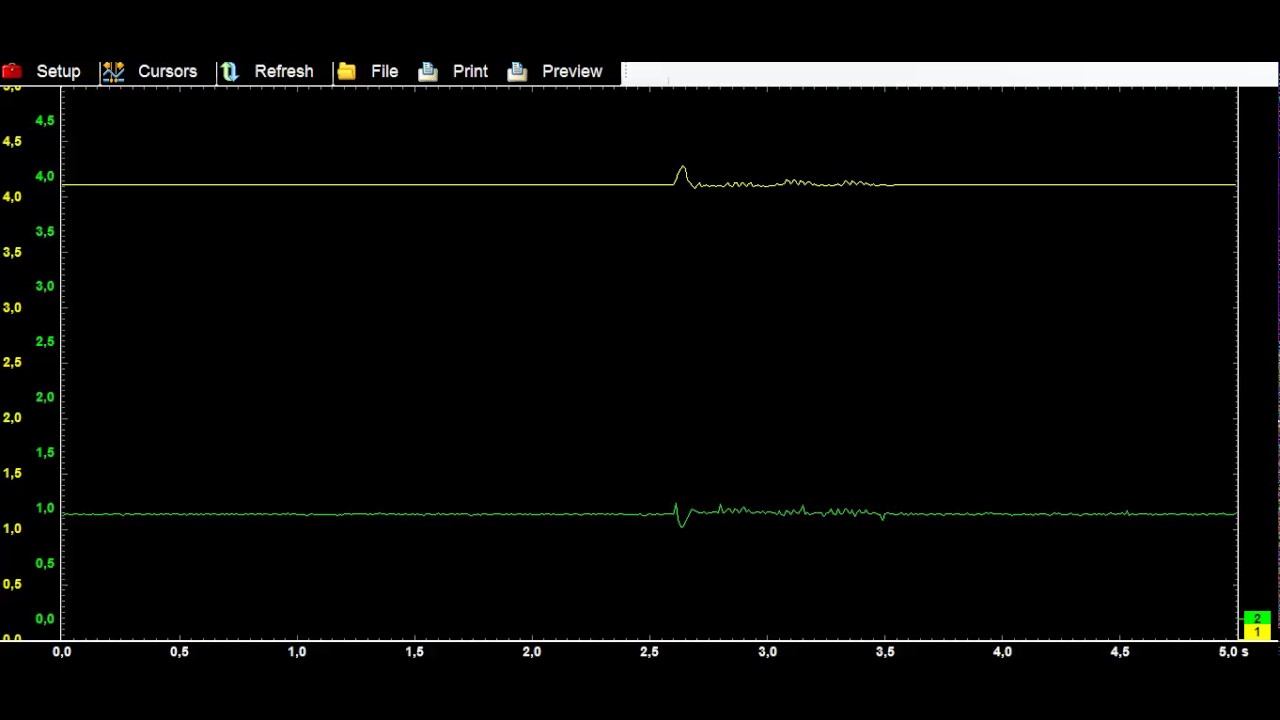Click the green 1,0 voltage axis label
The width and height of the screenshot is (1280, 720).
pyautogui.click(x=45, y=508)
